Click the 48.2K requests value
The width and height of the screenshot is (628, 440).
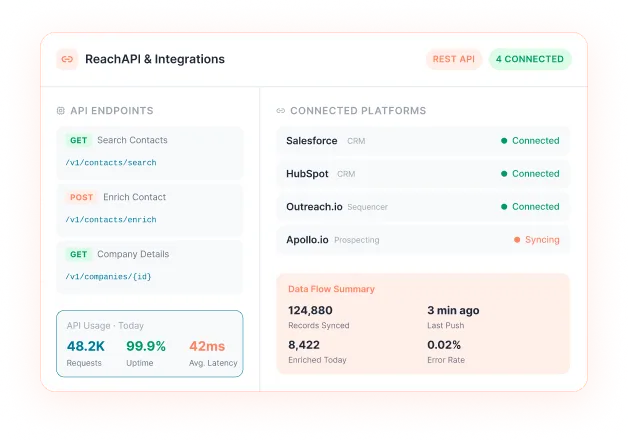(x=86, y=346)
